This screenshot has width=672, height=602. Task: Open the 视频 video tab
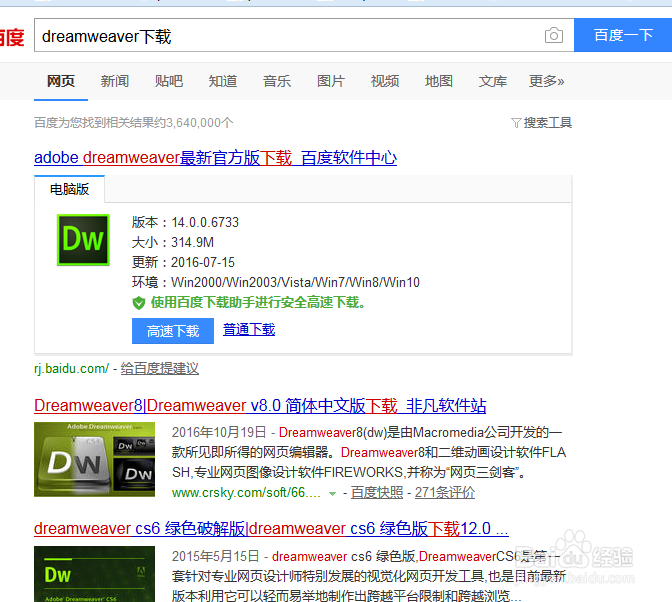(385, 81)
